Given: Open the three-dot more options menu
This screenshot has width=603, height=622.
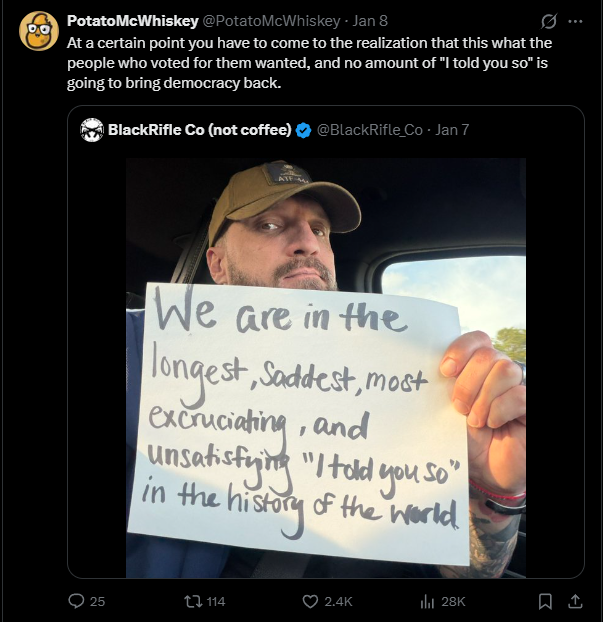Looking at the screenshot, I should pyautogui.click(x=575, y=21).
